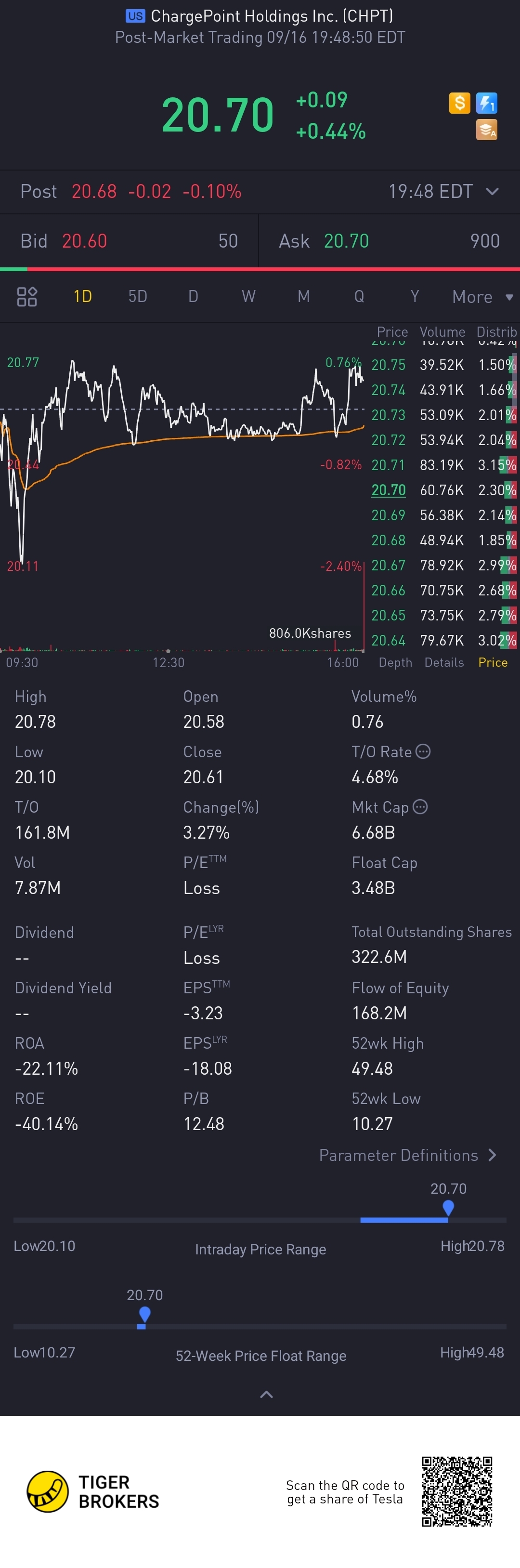Collapse the details panel with up chevron

pos(266,1395)
